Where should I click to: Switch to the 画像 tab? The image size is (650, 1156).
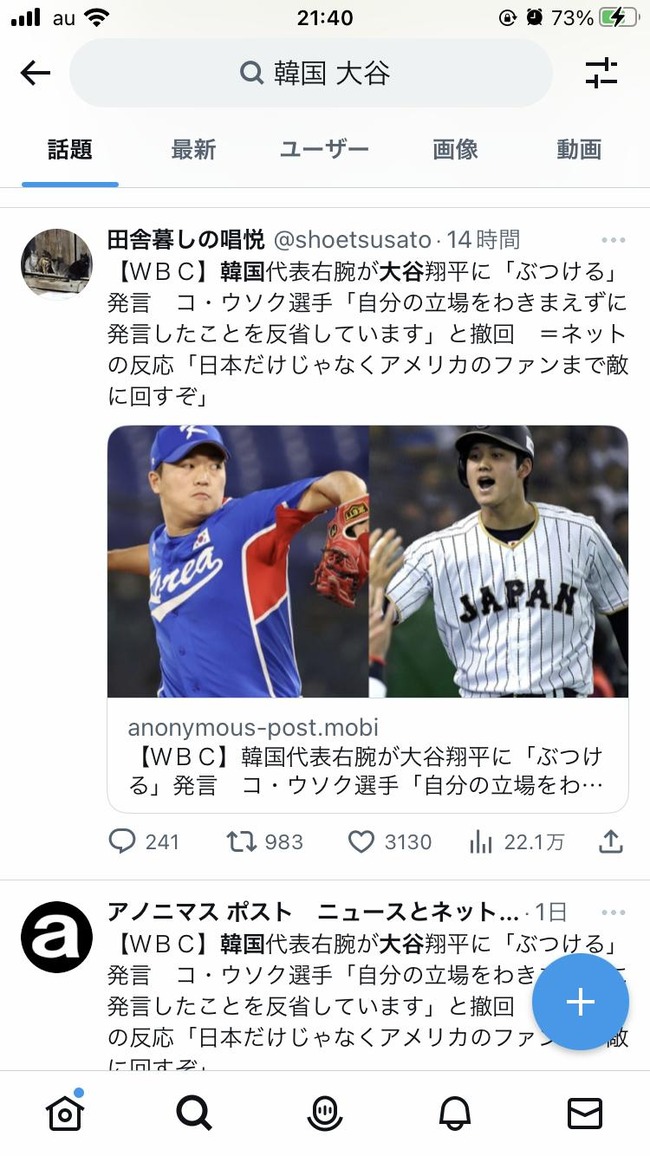tap(455, 150)
